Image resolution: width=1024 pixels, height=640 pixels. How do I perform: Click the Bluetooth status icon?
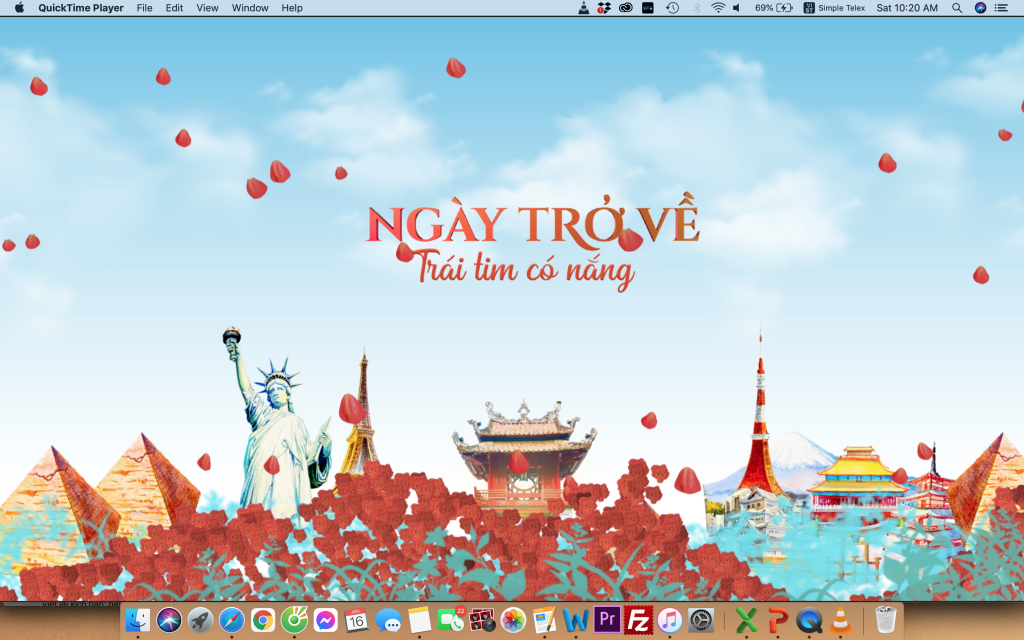point(697,8)
